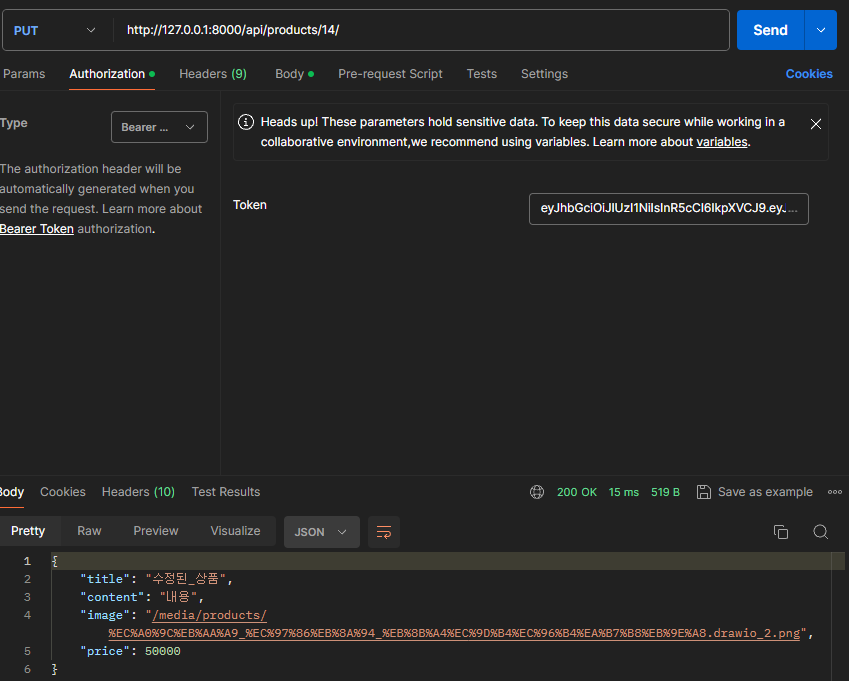The height and width of the screenshot is (681, 849).
Task: Open the Cookies link at top right
Action: click(809, 74)
